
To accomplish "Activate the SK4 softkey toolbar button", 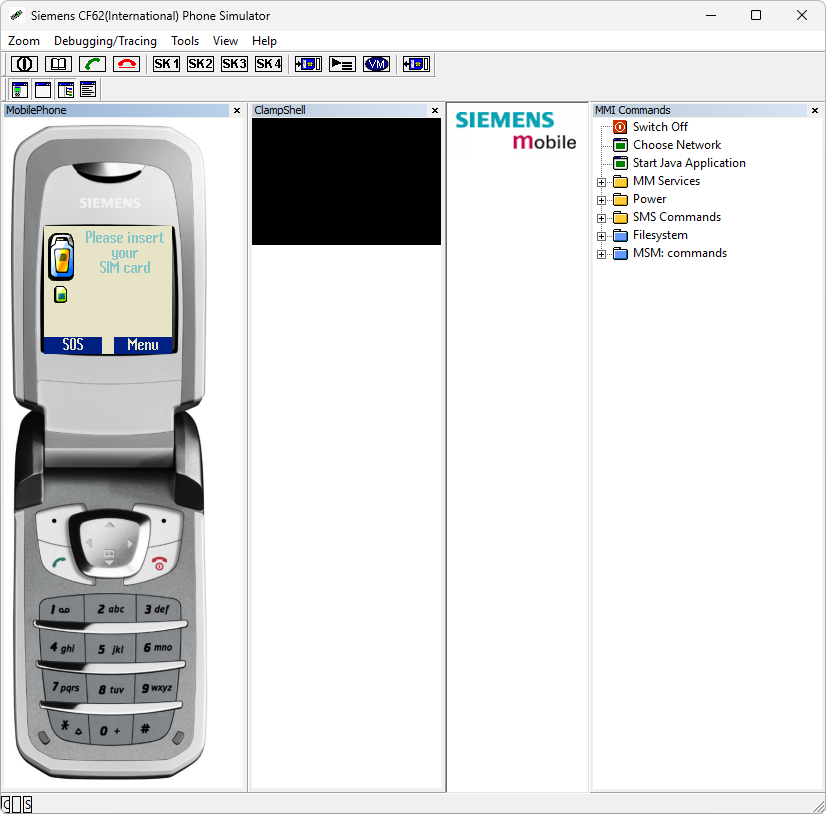I will (268, 64).
